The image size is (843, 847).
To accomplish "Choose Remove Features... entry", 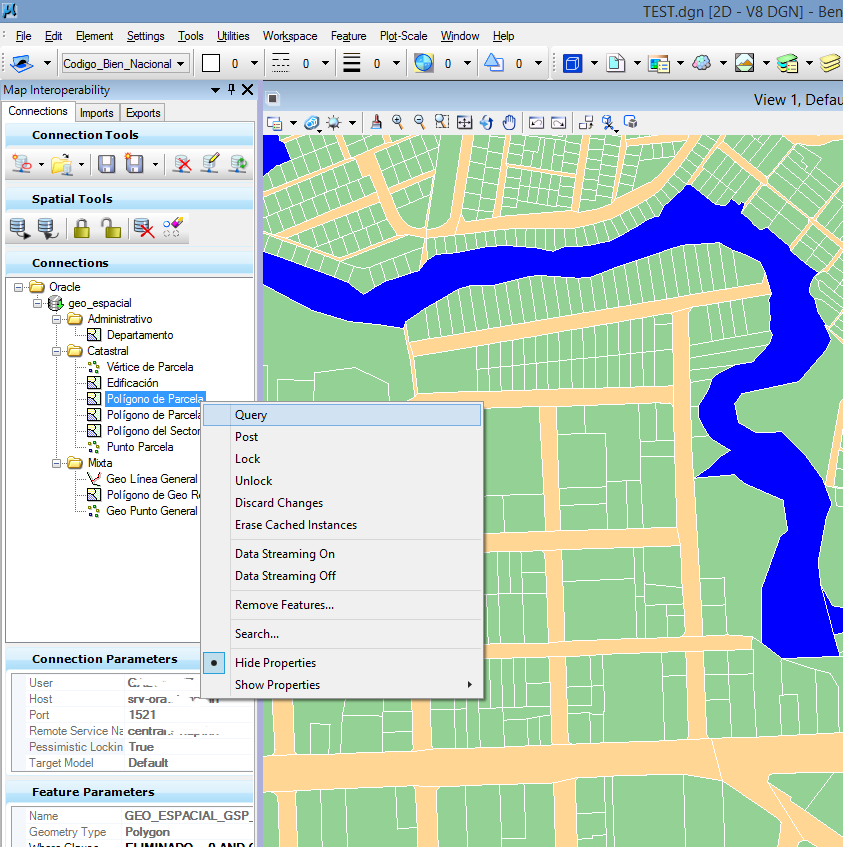I will [342, 605].
